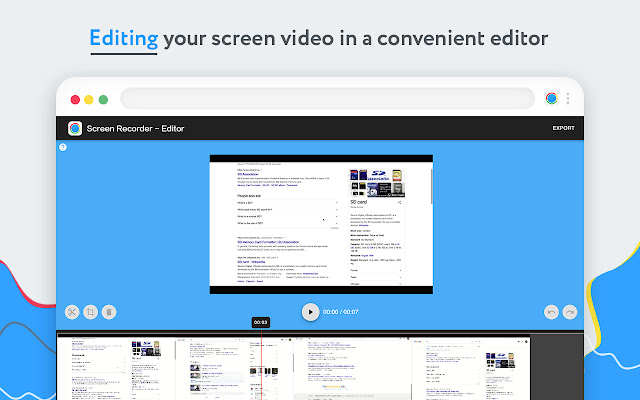The image size is (640, 400).
Task: Click the redo arrow icon
Action: [x=570, y=312]
